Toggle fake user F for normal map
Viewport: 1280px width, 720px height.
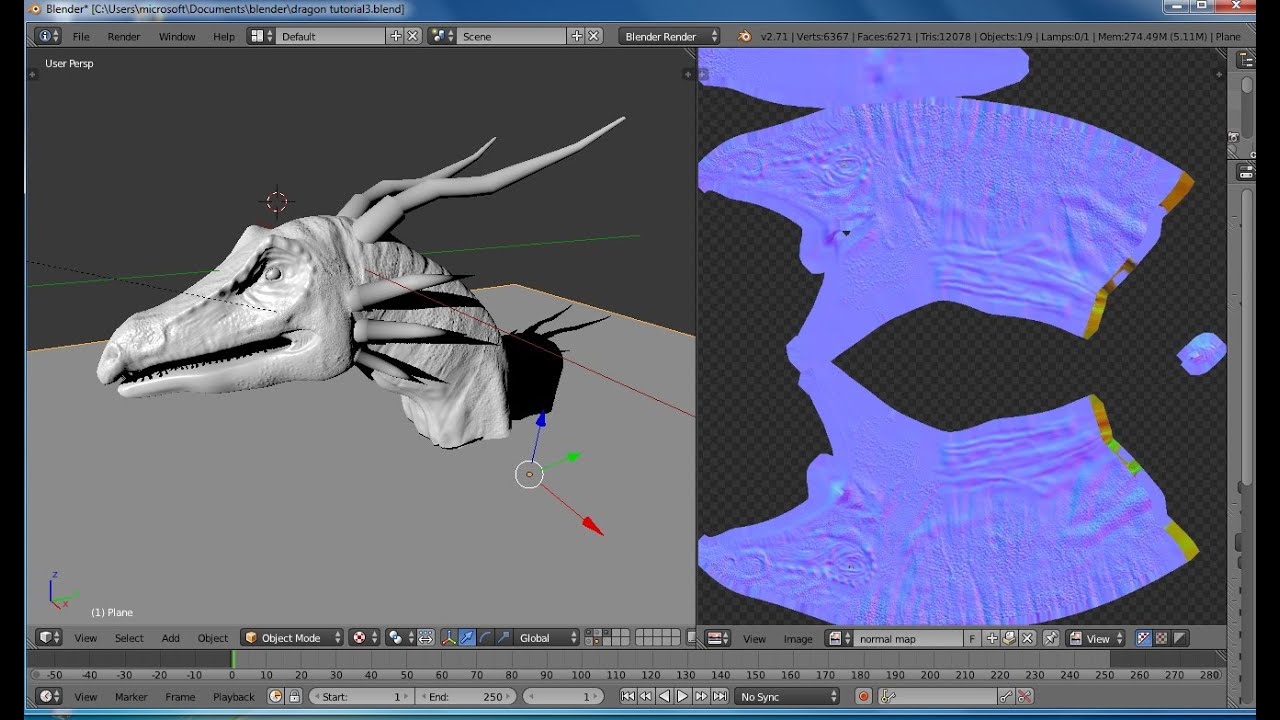(x=973, y=638)
